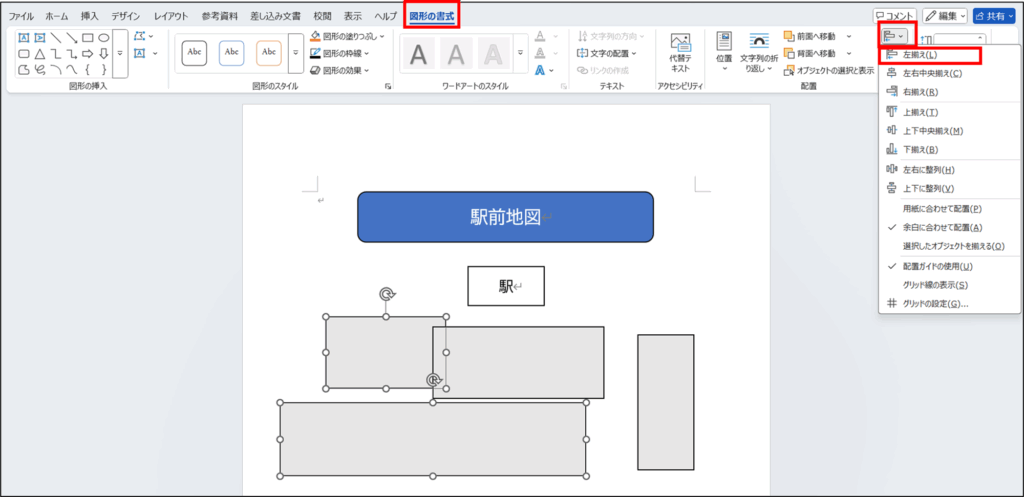Switch to the 挿入 ribbon tab
This screenshot has height=497, width=1024.
(90, 17)
